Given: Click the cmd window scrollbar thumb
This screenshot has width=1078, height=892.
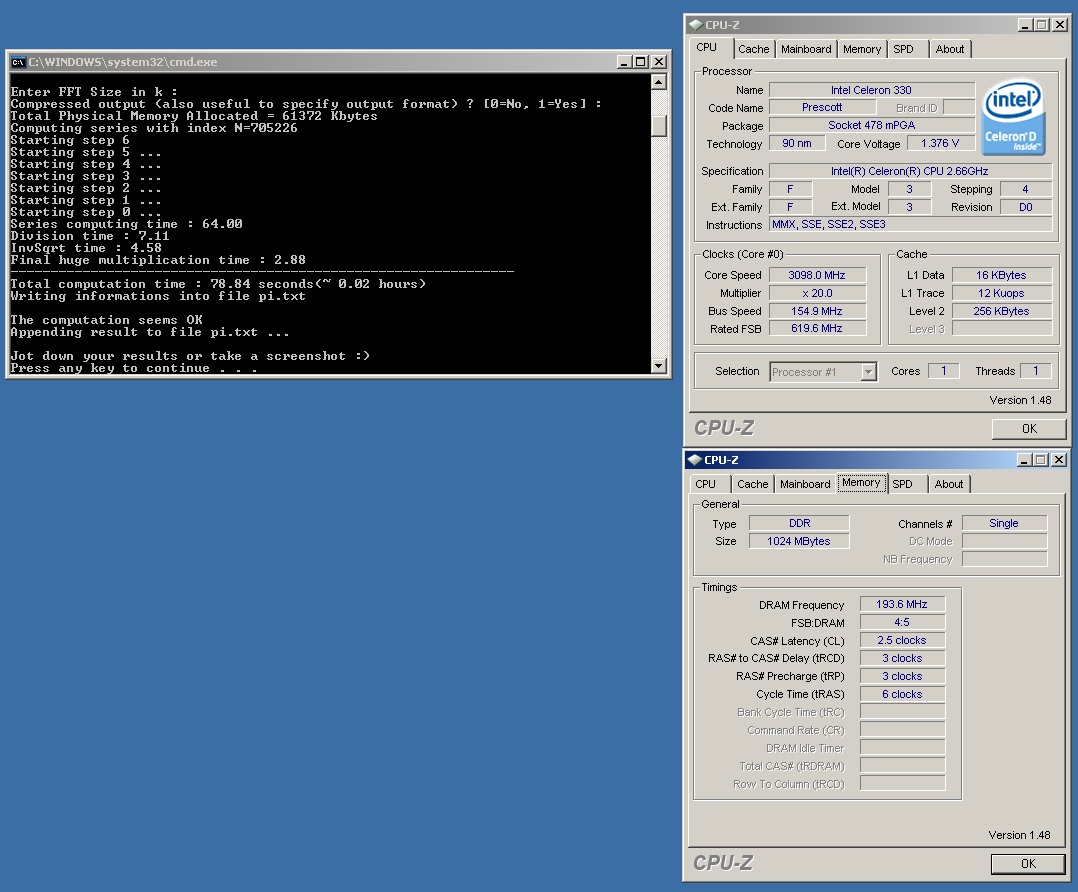Looking at the screenshot, I should click(x=659, y=125).
